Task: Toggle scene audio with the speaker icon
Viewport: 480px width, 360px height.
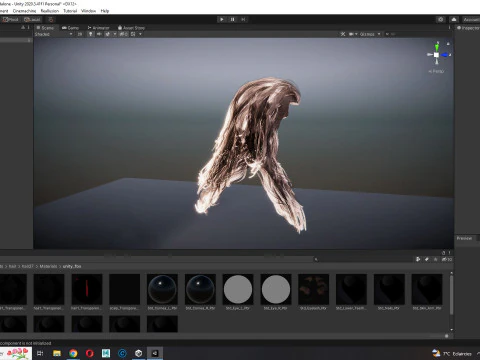Action: pos(99,34)
